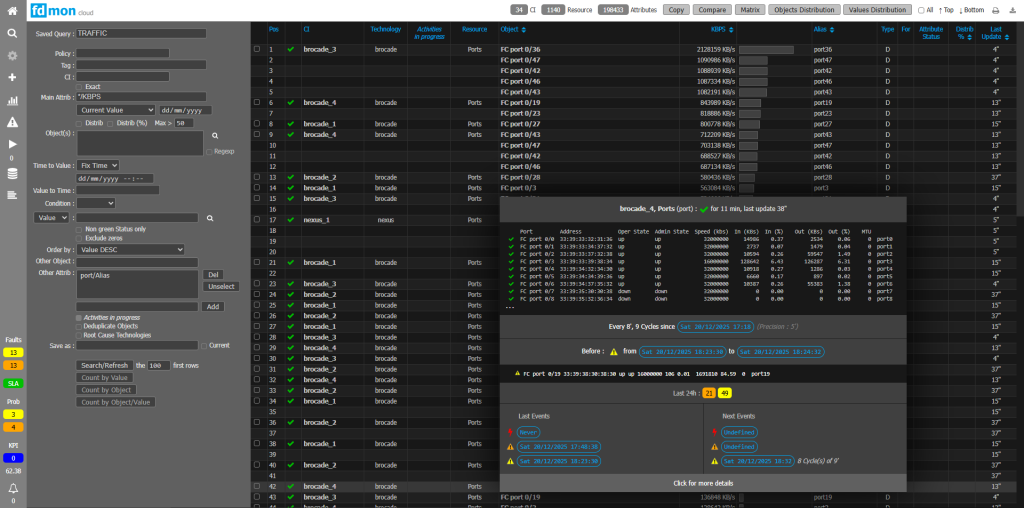Click the plus icon in left sidebar
This screenshot has width=1024, height=508.
(13, 77)
